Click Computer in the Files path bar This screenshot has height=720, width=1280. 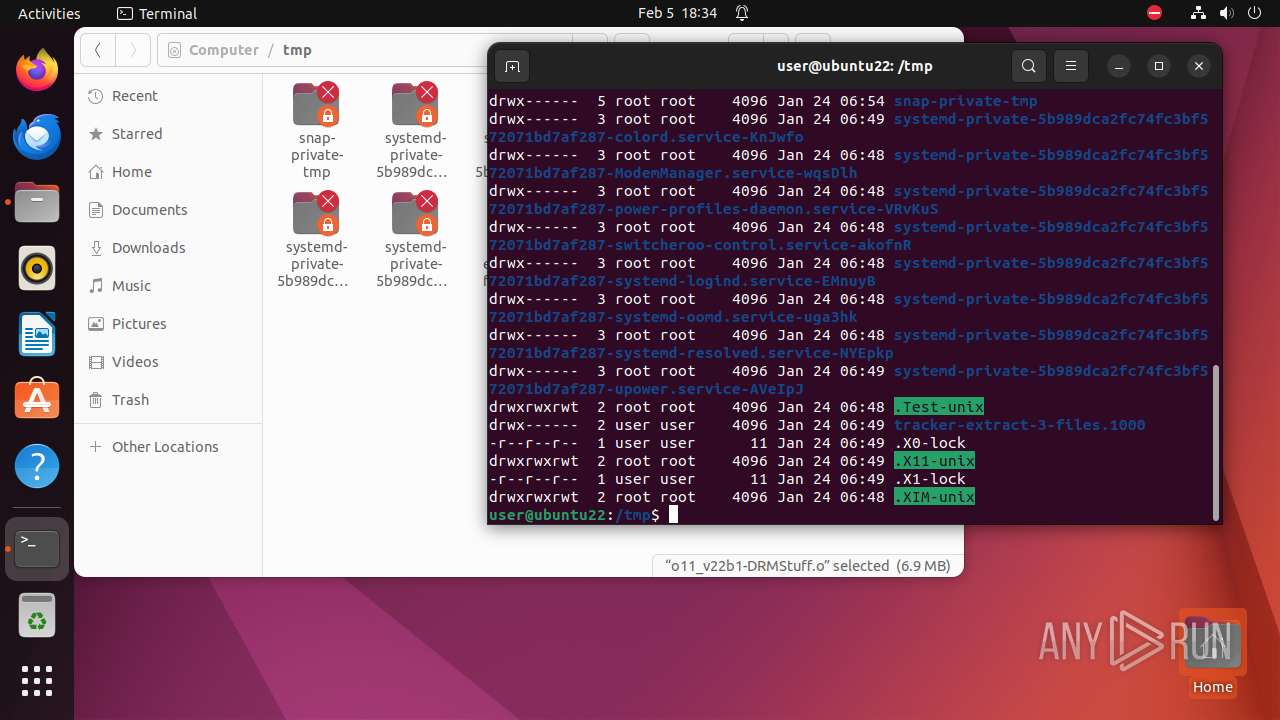coord(223,50)
